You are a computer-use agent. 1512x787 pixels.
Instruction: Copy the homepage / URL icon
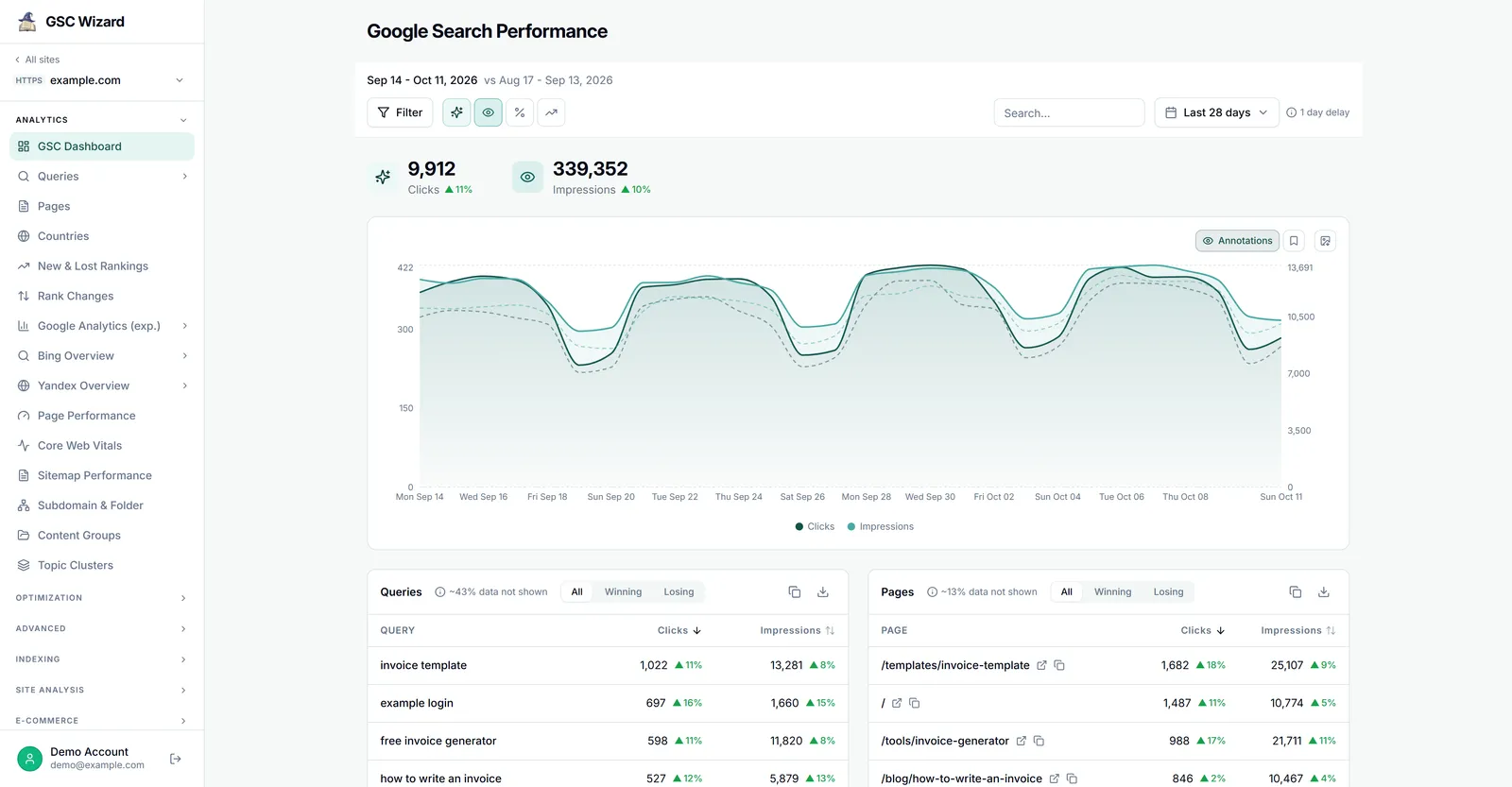coord(915,703)
